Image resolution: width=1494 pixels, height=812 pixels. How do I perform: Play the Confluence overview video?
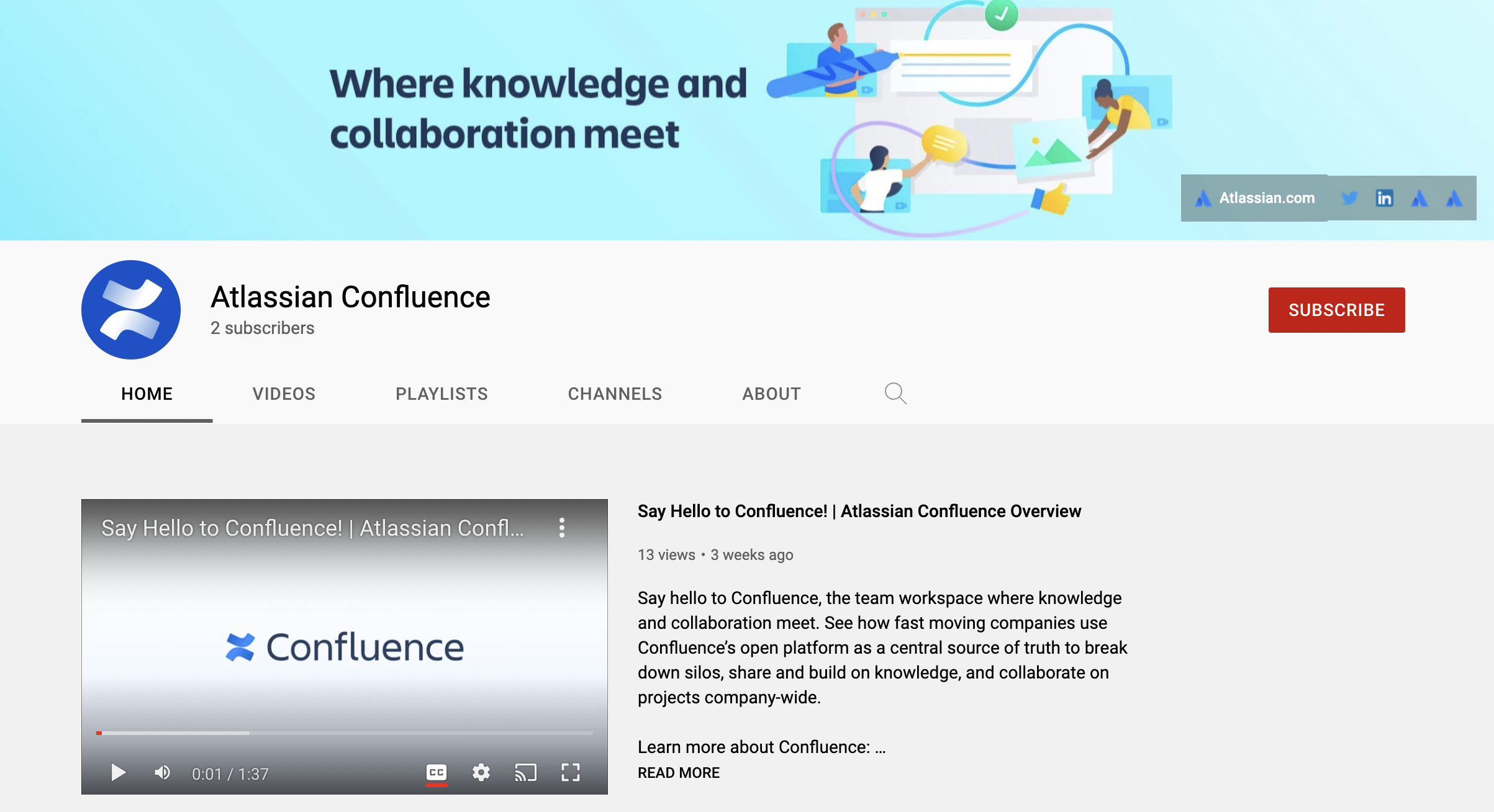[x=118, y=773]
